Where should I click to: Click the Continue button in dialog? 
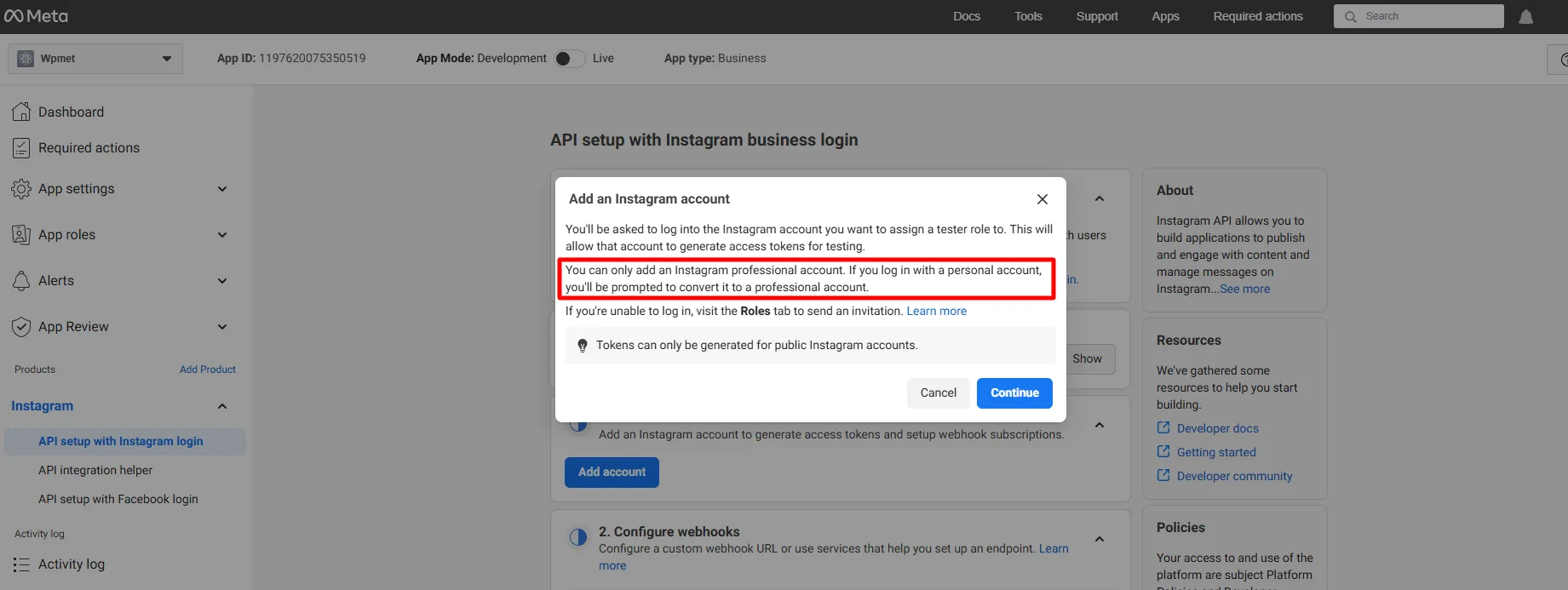tap(1014, 393)
